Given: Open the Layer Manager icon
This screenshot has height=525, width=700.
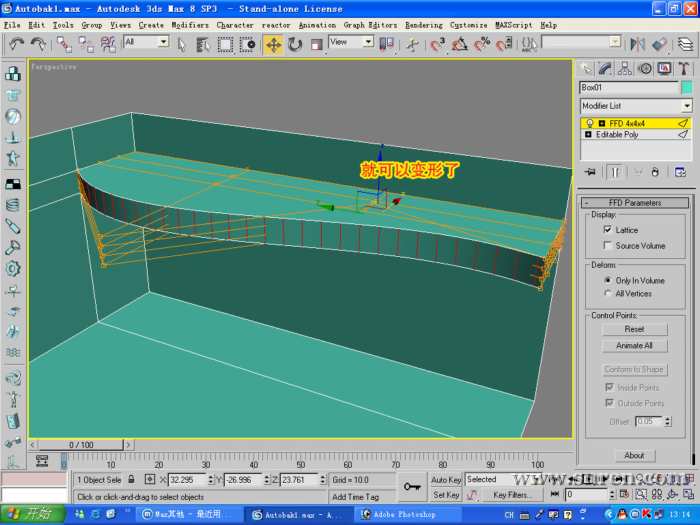Looking at the screenshot, I should [685, 44].
